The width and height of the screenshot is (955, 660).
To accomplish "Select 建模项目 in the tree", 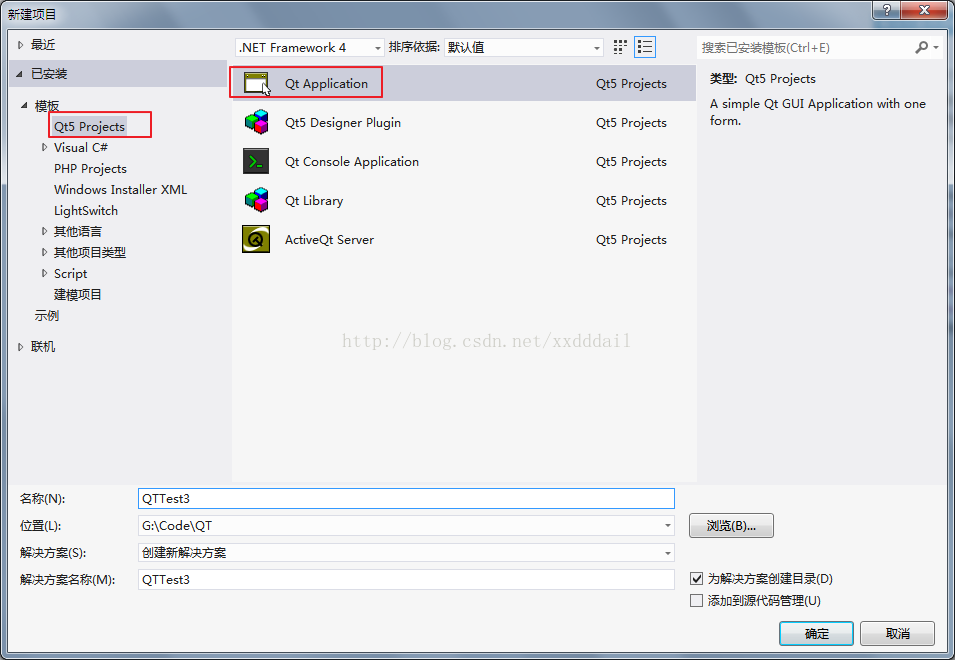I will 77,295.
